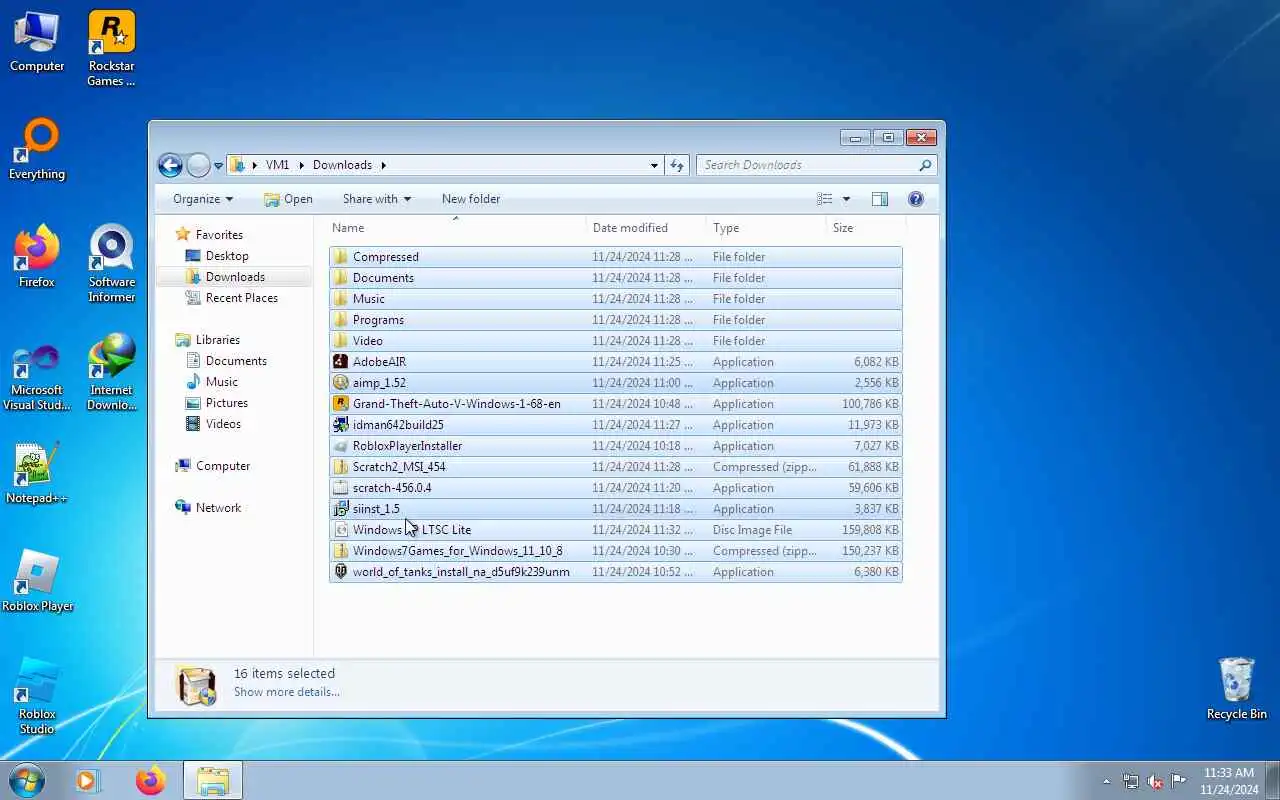Sort by Date modified column header

[646, 228]
